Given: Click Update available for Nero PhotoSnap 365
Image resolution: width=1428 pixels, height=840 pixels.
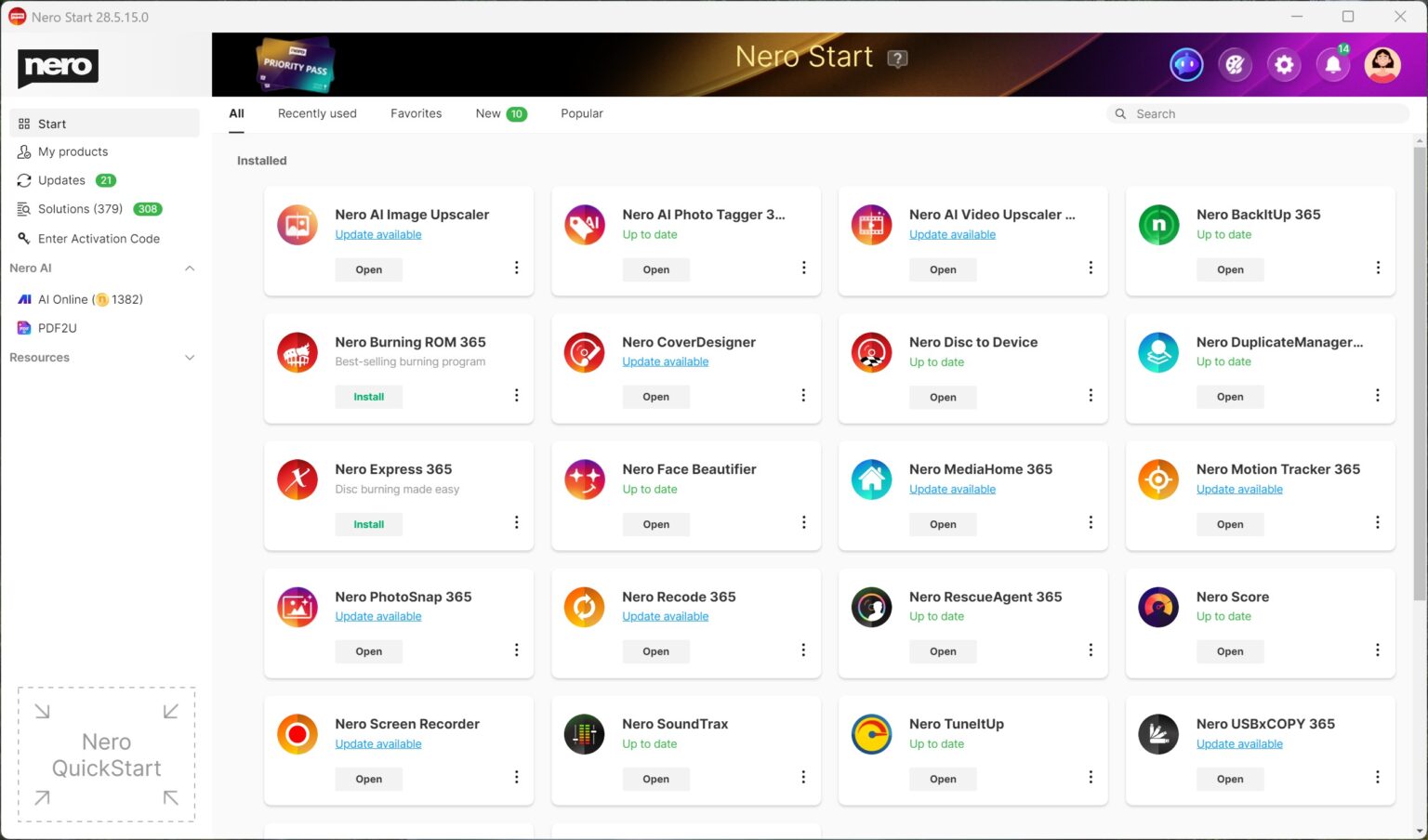Looking at the screenshot, I should tap(377, 616).
